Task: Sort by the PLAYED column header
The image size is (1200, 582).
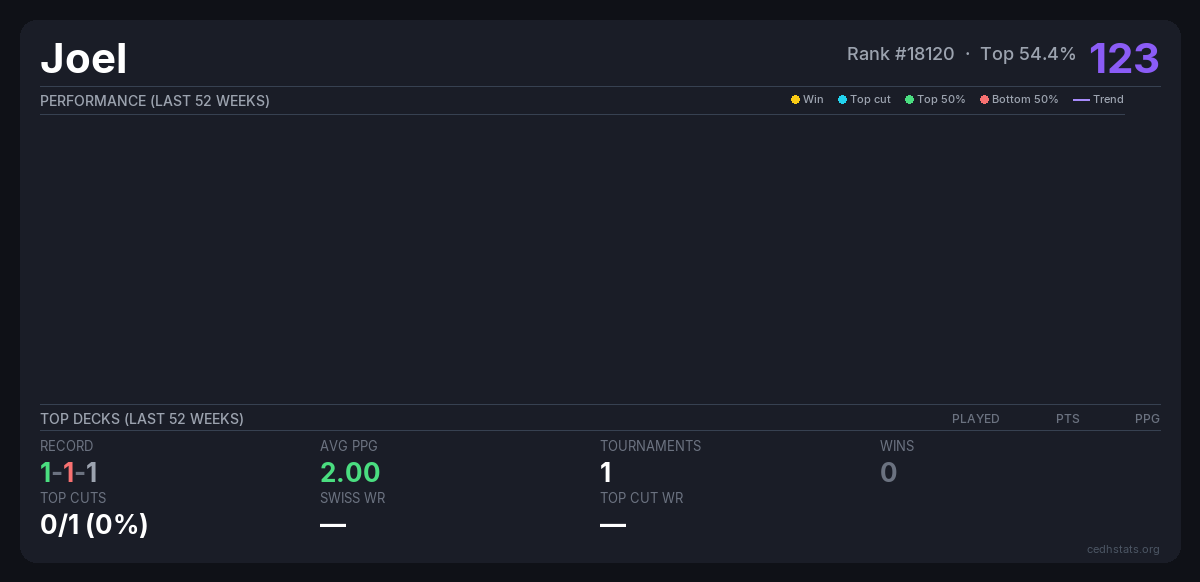Action: click(975, 419)
